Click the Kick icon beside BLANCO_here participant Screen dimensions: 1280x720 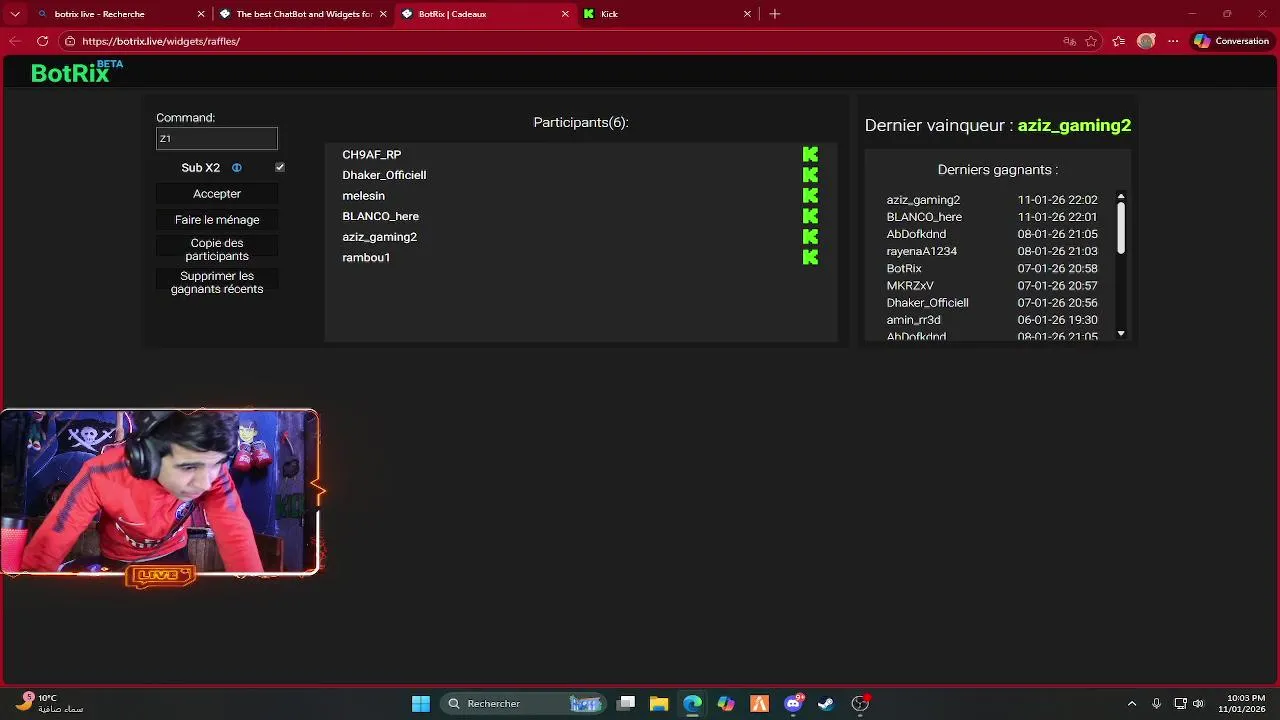pyautogui.click(x=810, y=216)
